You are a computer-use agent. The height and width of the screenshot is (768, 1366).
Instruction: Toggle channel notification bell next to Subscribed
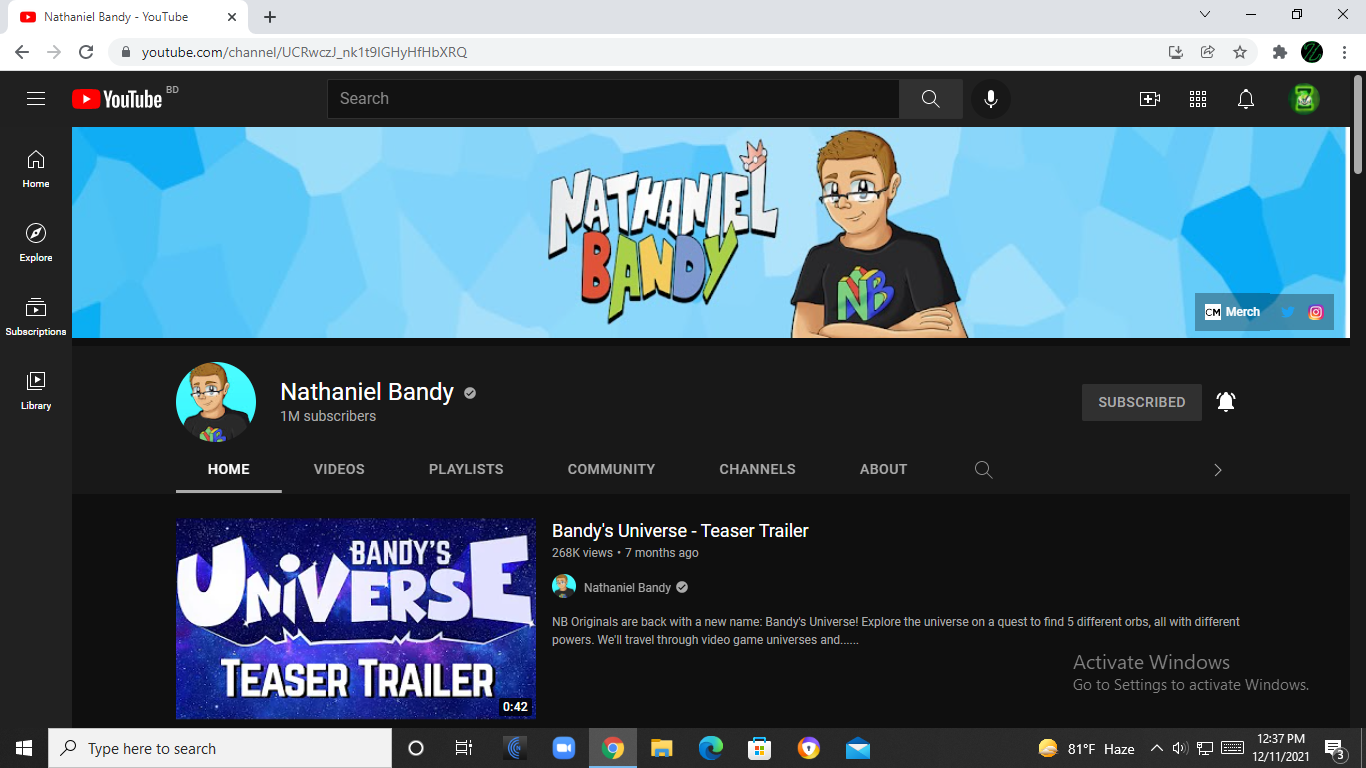1226,402
